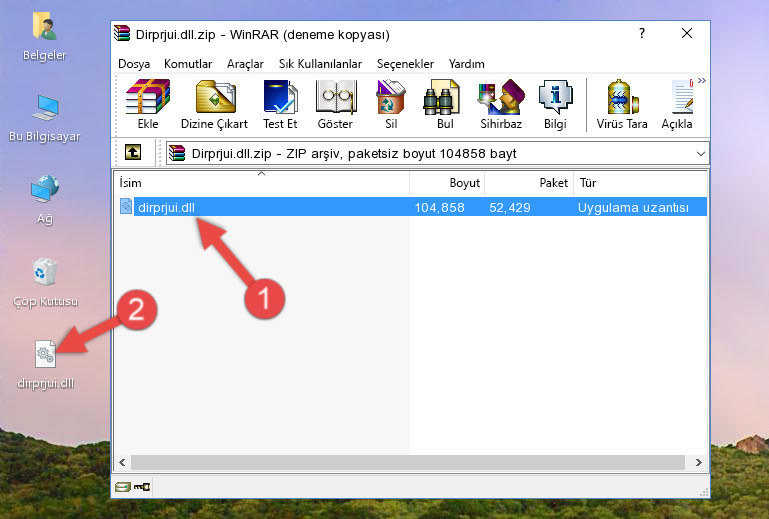Open the Seçenekler menu
Image resolution: width=769 pixels, height=519 pixels.
click(405, 64)
